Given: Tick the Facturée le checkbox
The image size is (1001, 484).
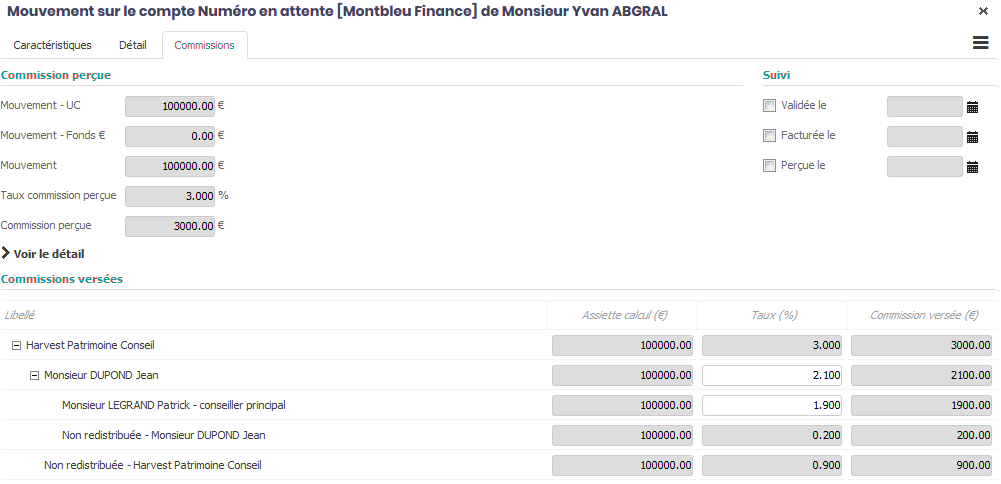Looking at the screenshot, I should [x=769, y=136].
